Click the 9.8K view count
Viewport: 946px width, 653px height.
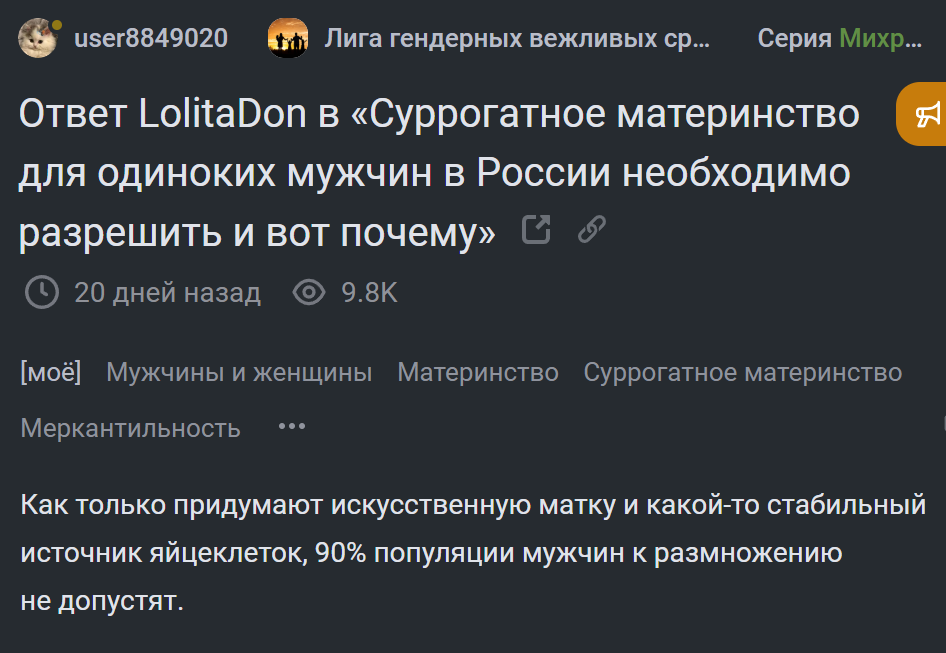tap(369, 293)
